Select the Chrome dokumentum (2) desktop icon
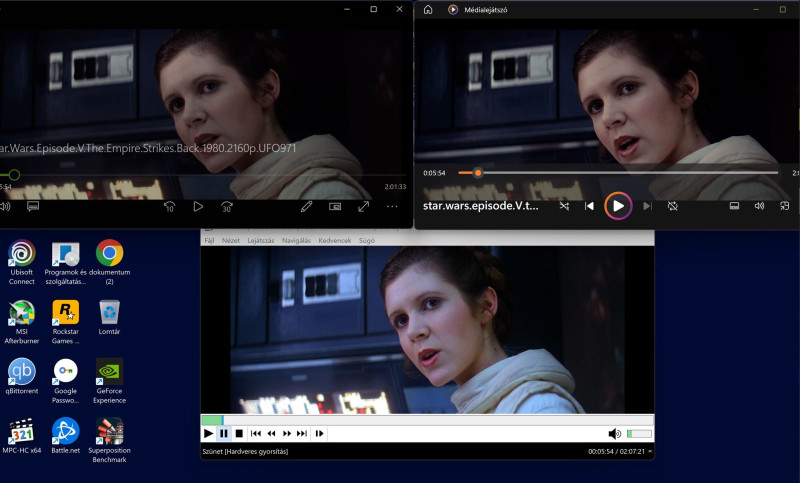Image resolution: width=800 pixels, height=483 pixels. click(x=109, y=262)
